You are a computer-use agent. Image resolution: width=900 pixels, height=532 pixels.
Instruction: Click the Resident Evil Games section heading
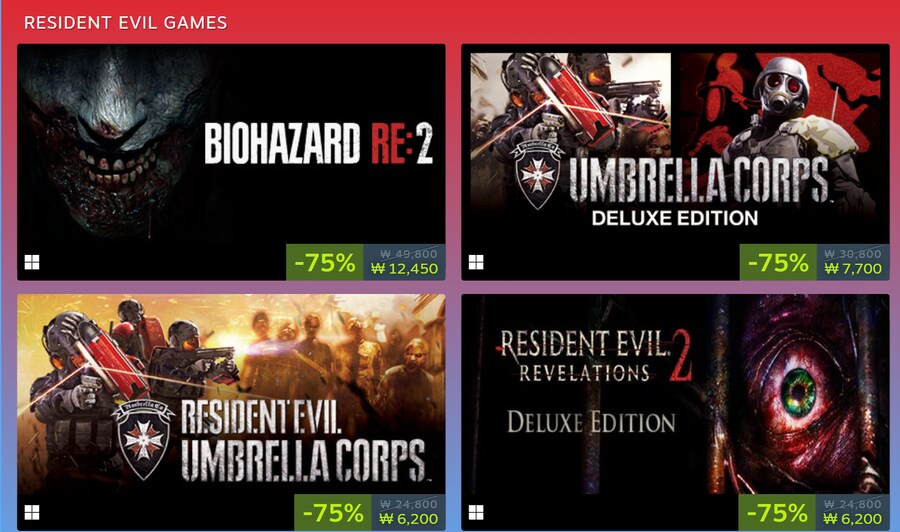point(126,23)
